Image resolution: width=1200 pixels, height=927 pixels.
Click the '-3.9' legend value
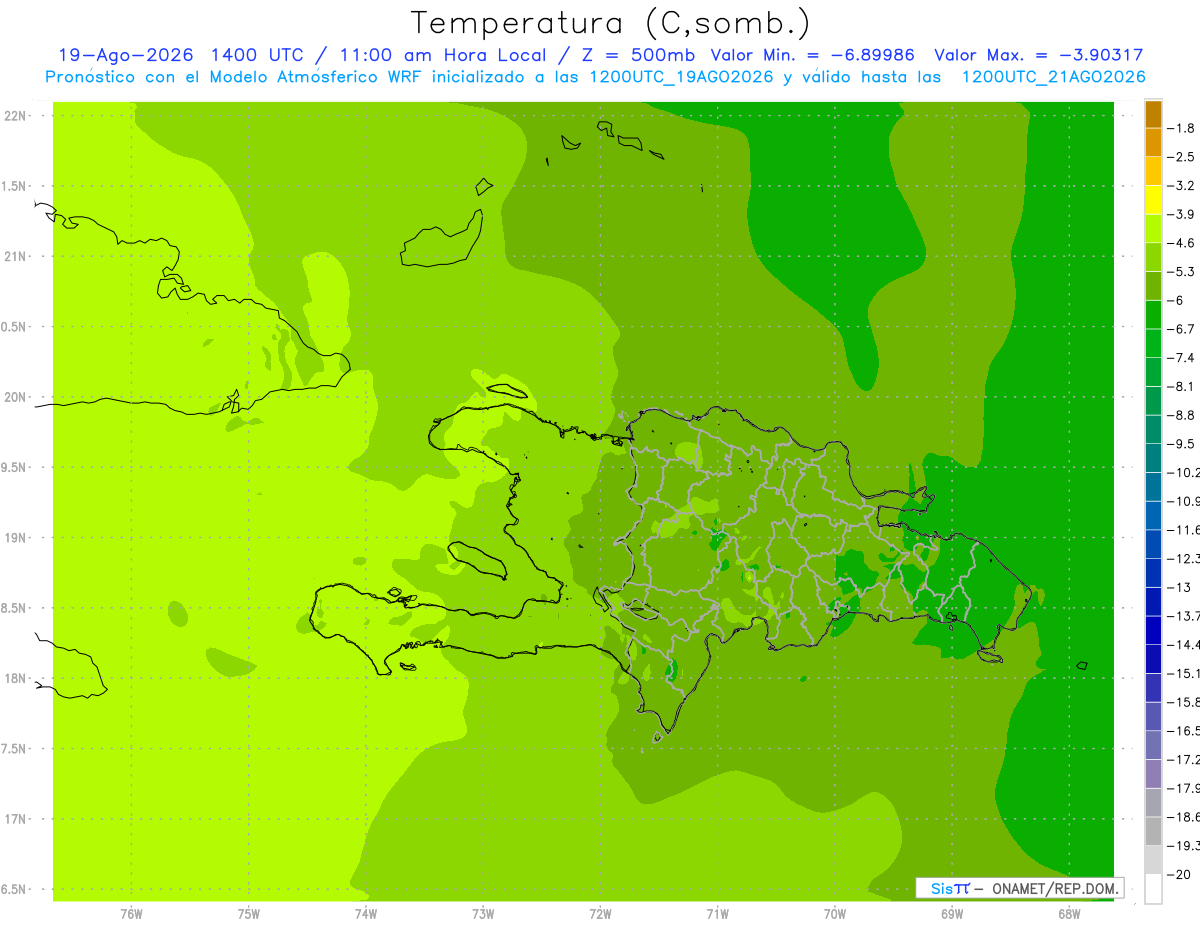pos(1182,214)
